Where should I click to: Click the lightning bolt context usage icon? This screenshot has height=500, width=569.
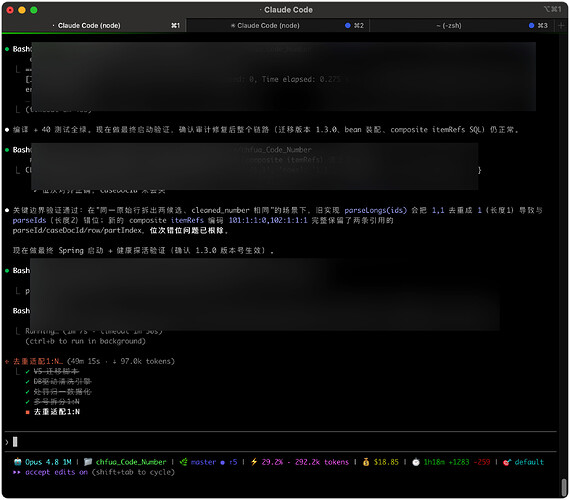coord(254,462)
